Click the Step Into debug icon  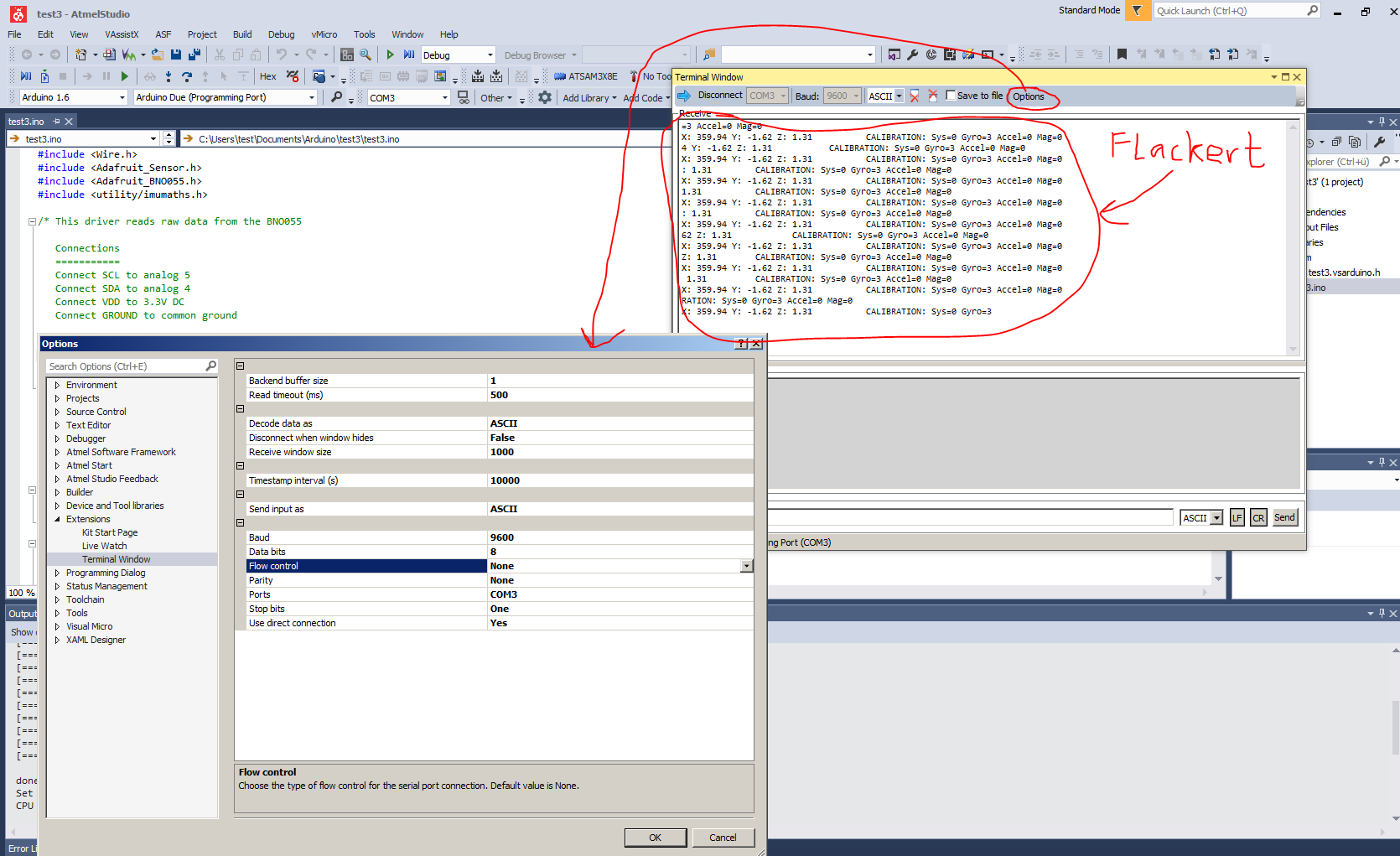pyautogui.click(x=169, y=76)
